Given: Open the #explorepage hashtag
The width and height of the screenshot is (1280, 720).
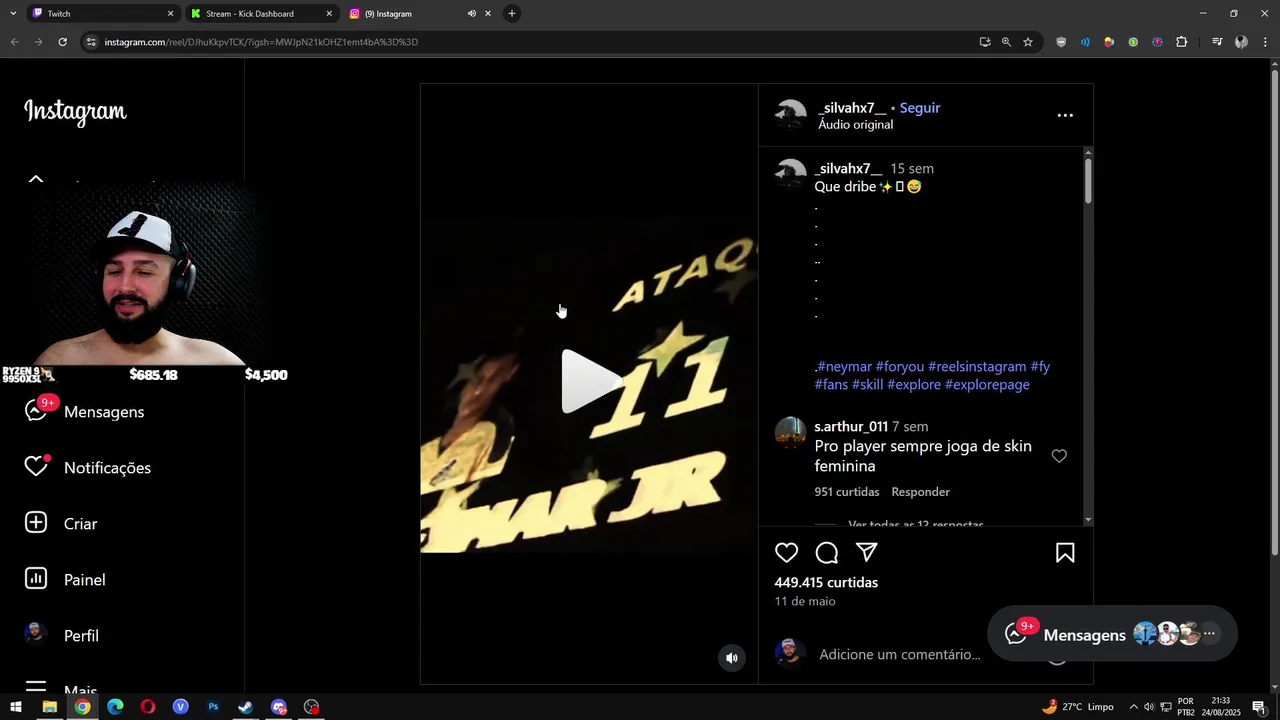Looking at the screenshot, I should [x=987, y=385].
